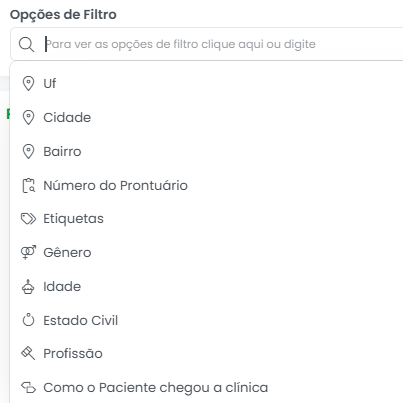This screenshot has height=403, width=403.
Task: Select Gênero in the dropdown list
Action: tap(207, 253)
